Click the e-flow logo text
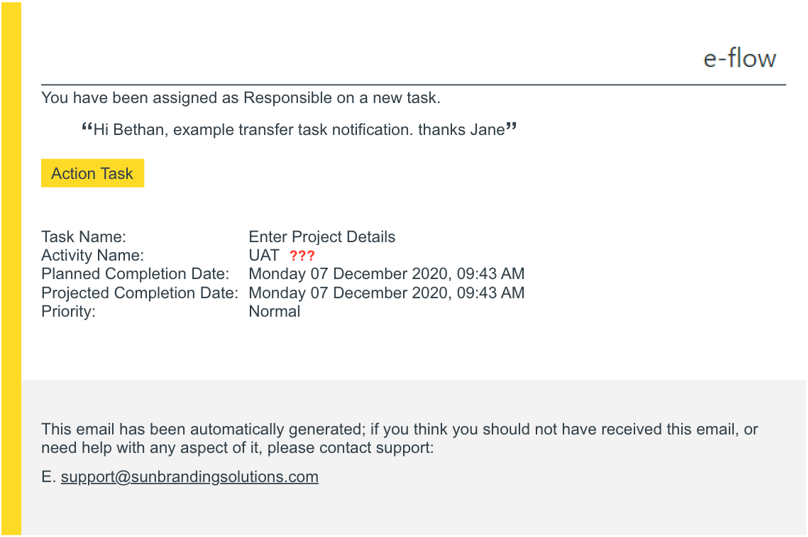This screenshot has height=537, width=808. [739, 58]
